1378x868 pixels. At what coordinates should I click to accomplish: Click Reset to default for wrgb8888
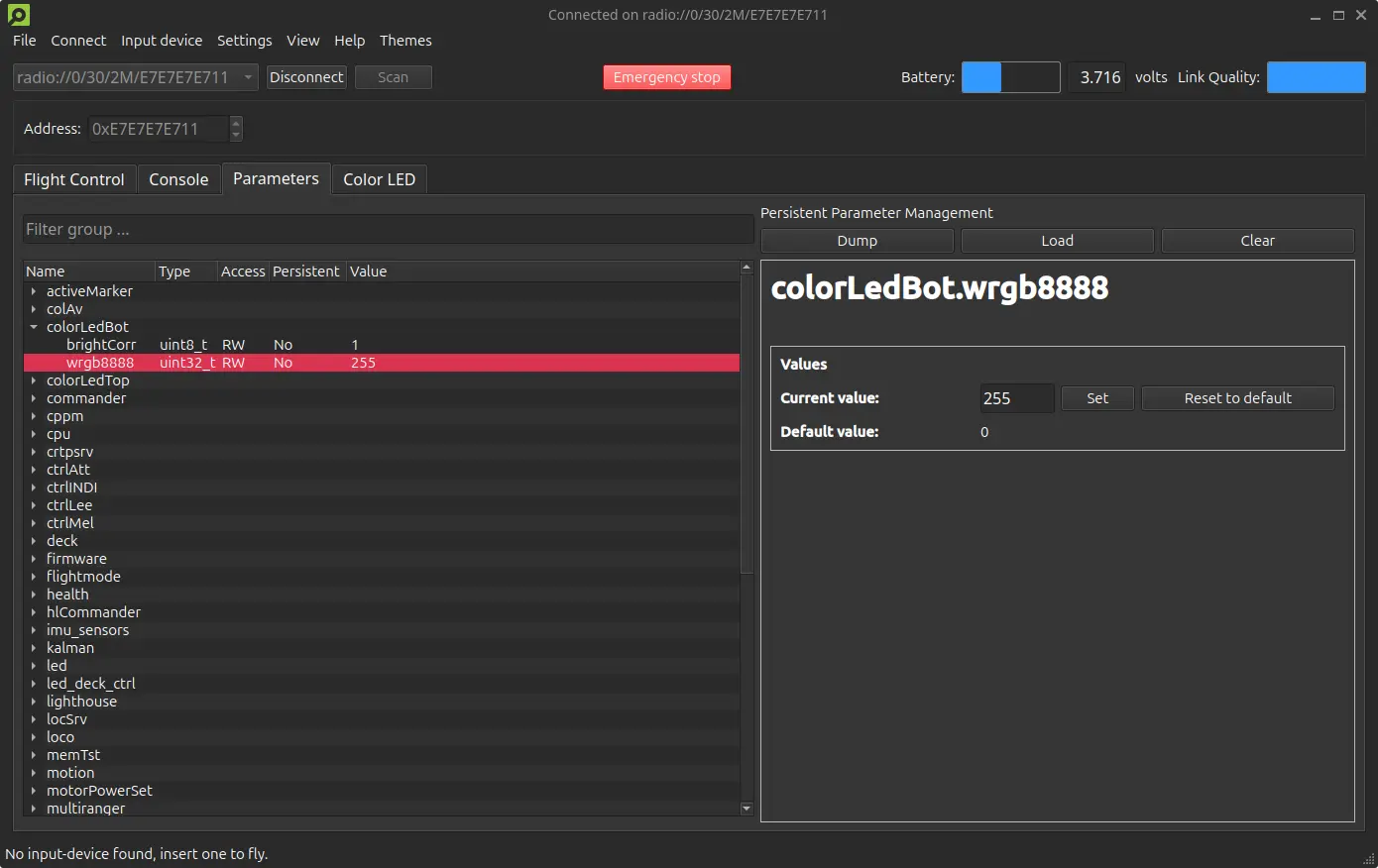click(x=1236, y=397)
